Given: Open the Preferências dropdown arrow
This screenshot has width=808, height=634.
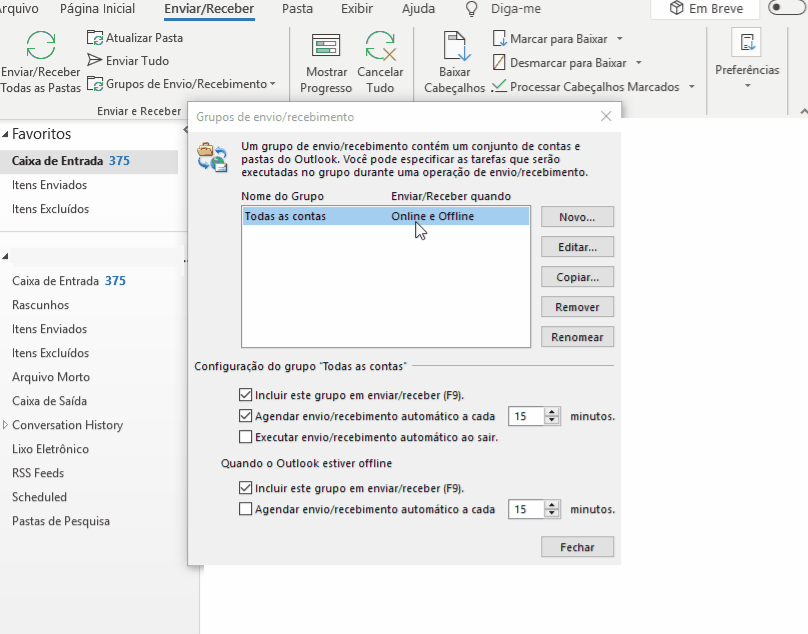Looking at the screenshot, I should click(x=747, y=86).
